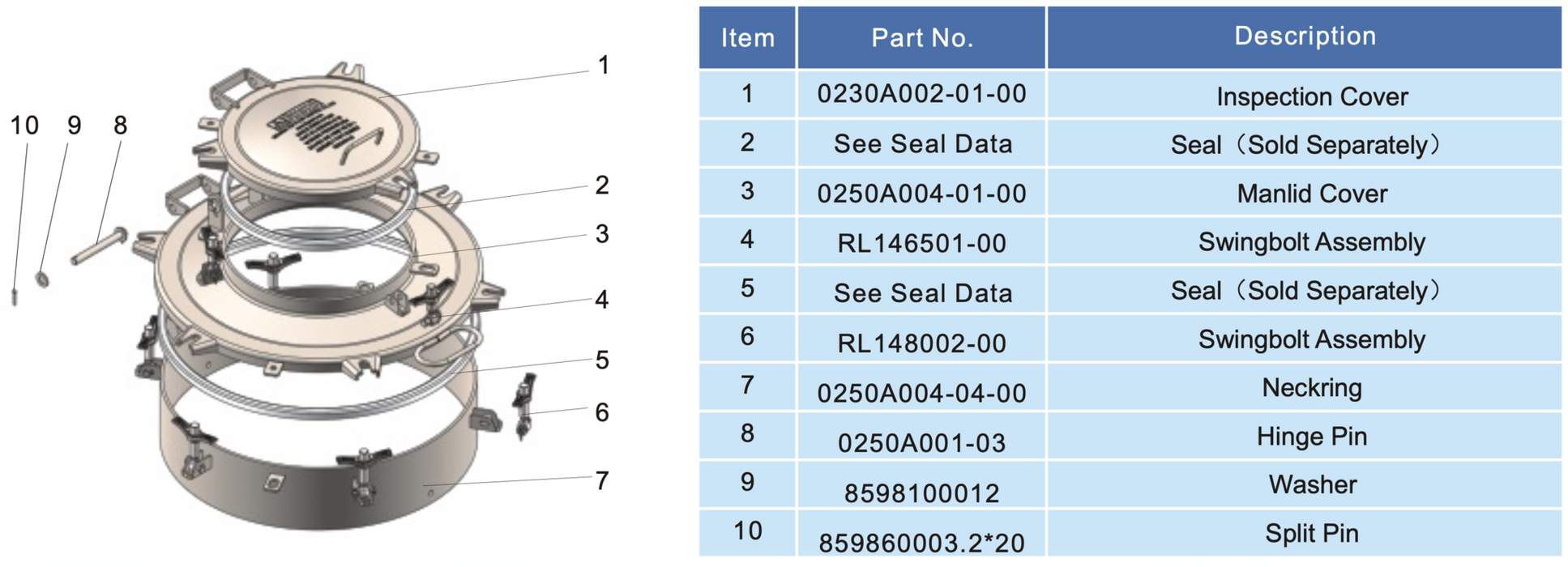Select part number 859860003.2*20
Screen dimensions: 1568x567
click(921, 543)
